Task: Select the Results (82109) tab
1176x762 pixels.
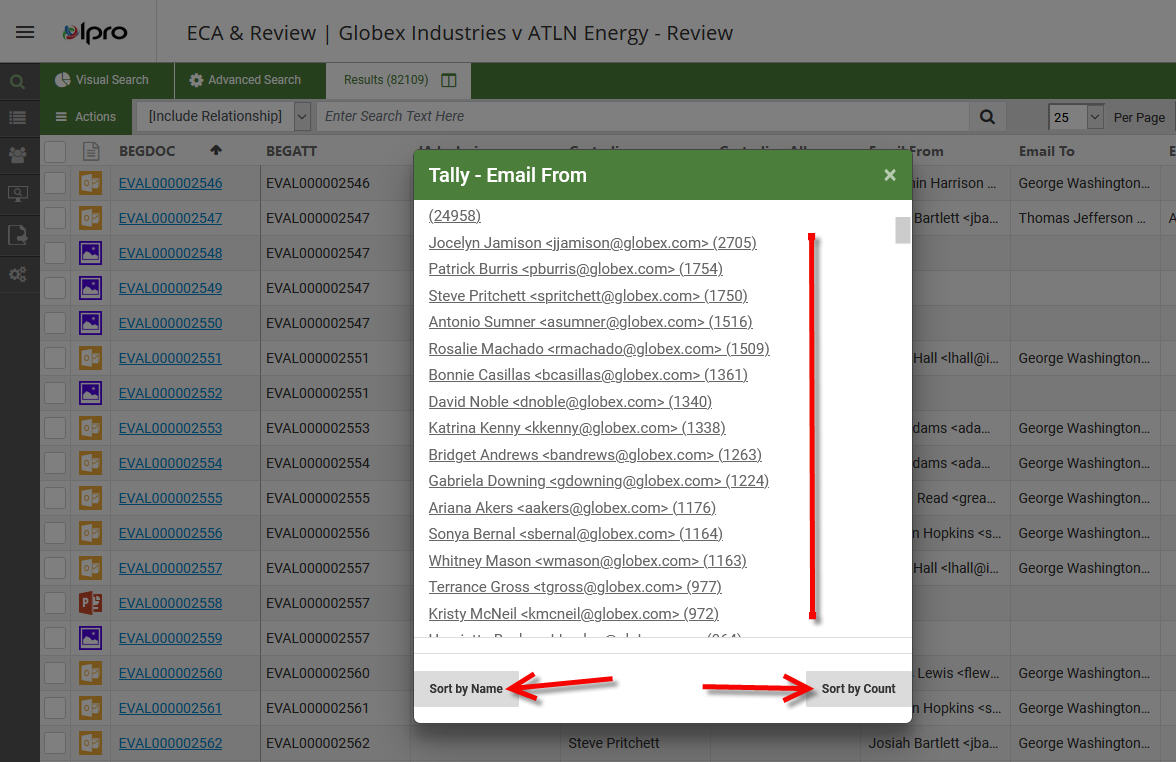Action: tap(399, 80)
